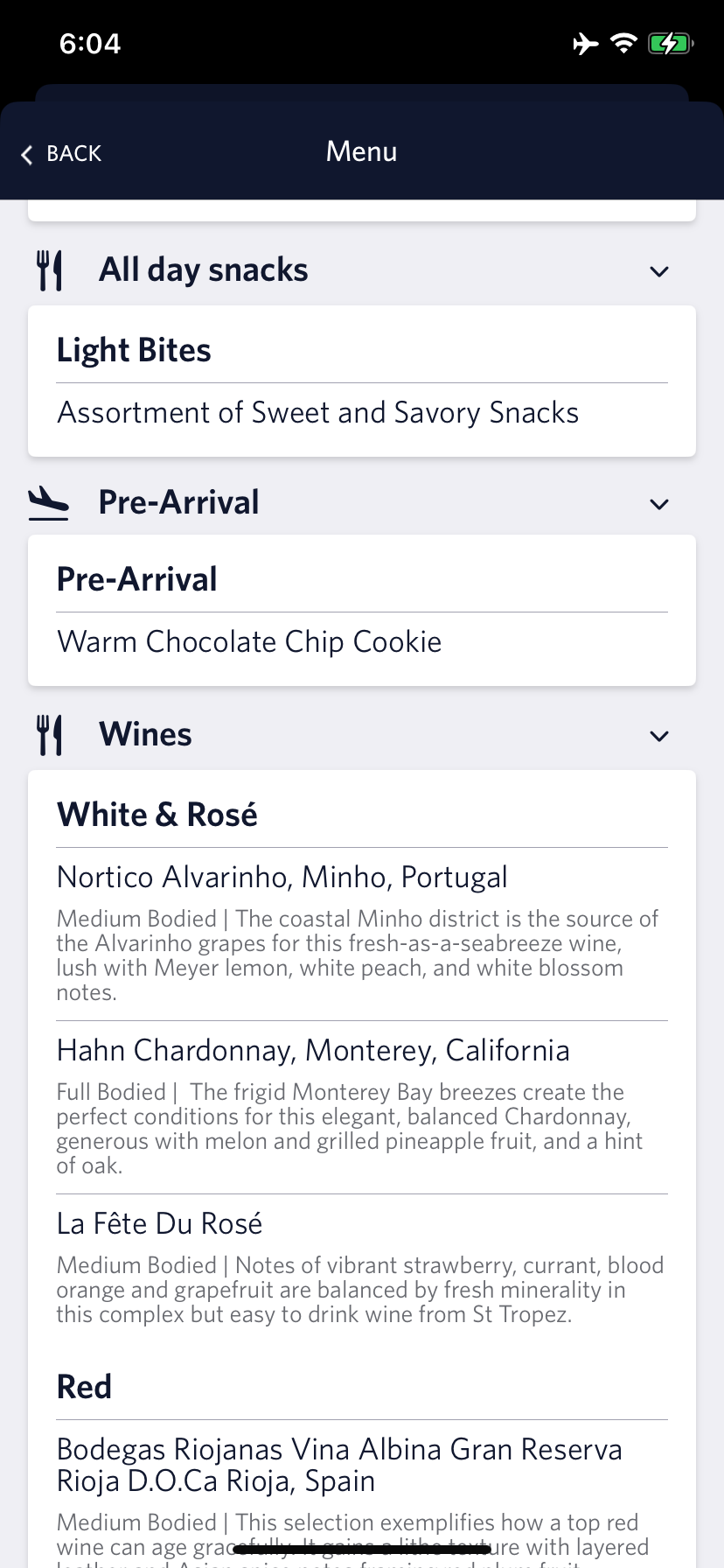Tap the Wi-Fi icon in the status bar

click(623, 43)
